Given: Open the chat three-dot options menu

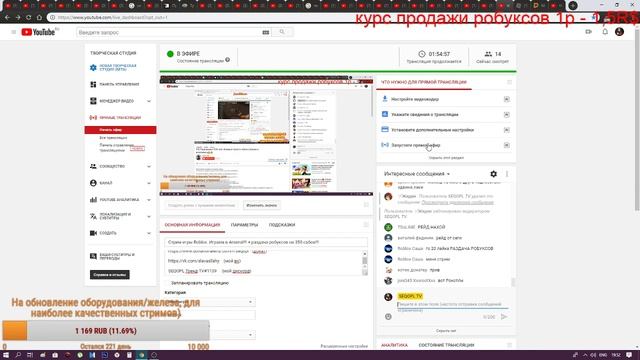Looking at the screenshot, I should (x=507, y=174).
